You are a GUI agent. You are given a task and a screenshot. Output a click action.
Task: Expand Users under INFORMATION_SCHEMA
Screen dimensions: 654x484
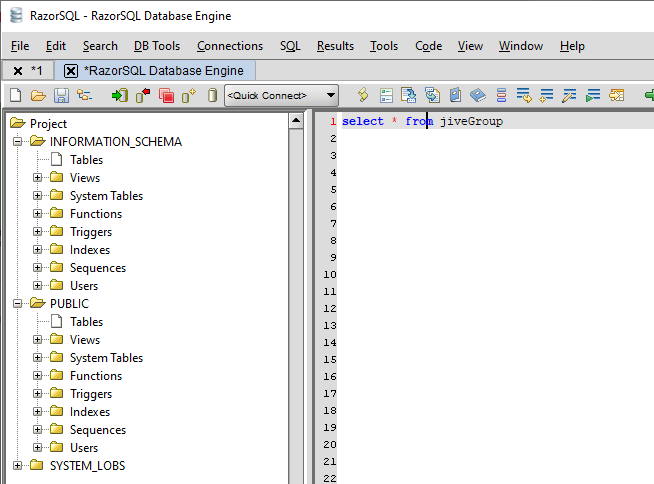point(38,285)
